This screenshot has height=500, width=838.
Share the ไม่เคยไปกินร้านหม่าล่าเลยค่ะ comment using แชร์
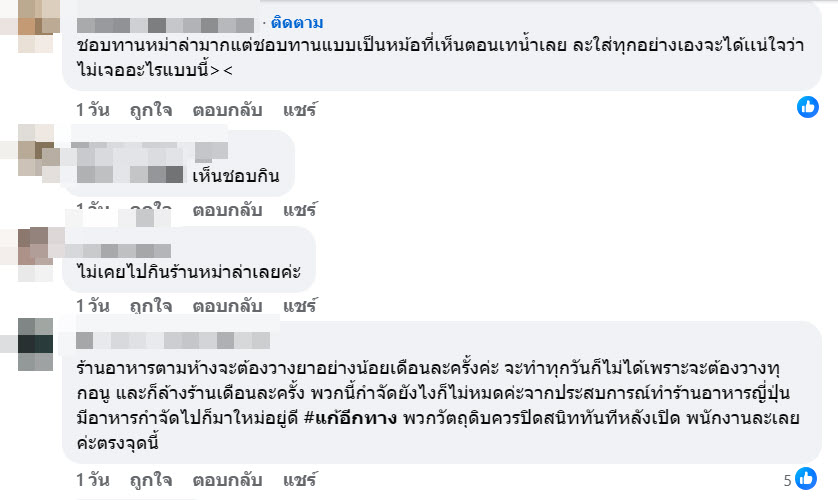click(299, 304)
